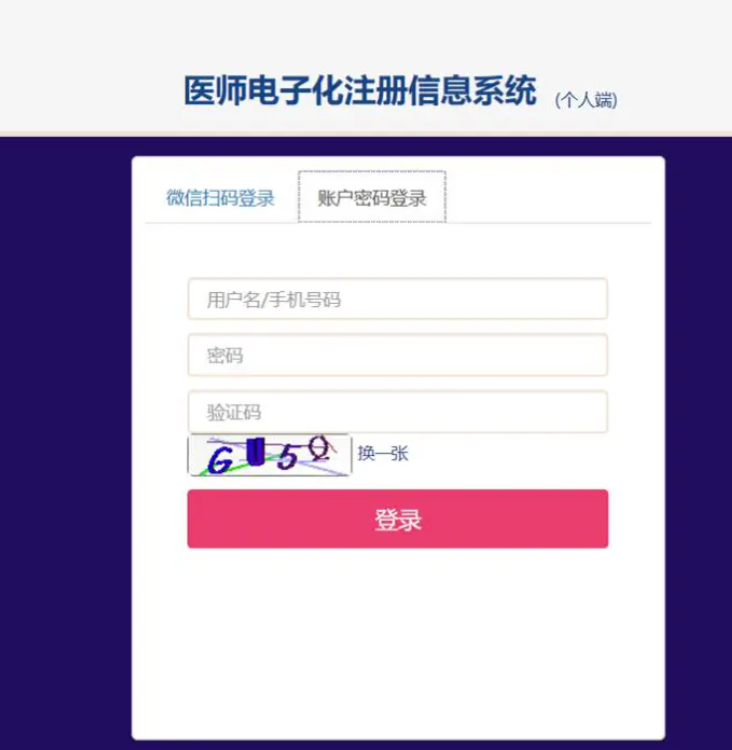Click the gray header area above the title
The image size is (732, 750).
pos(366,33)
